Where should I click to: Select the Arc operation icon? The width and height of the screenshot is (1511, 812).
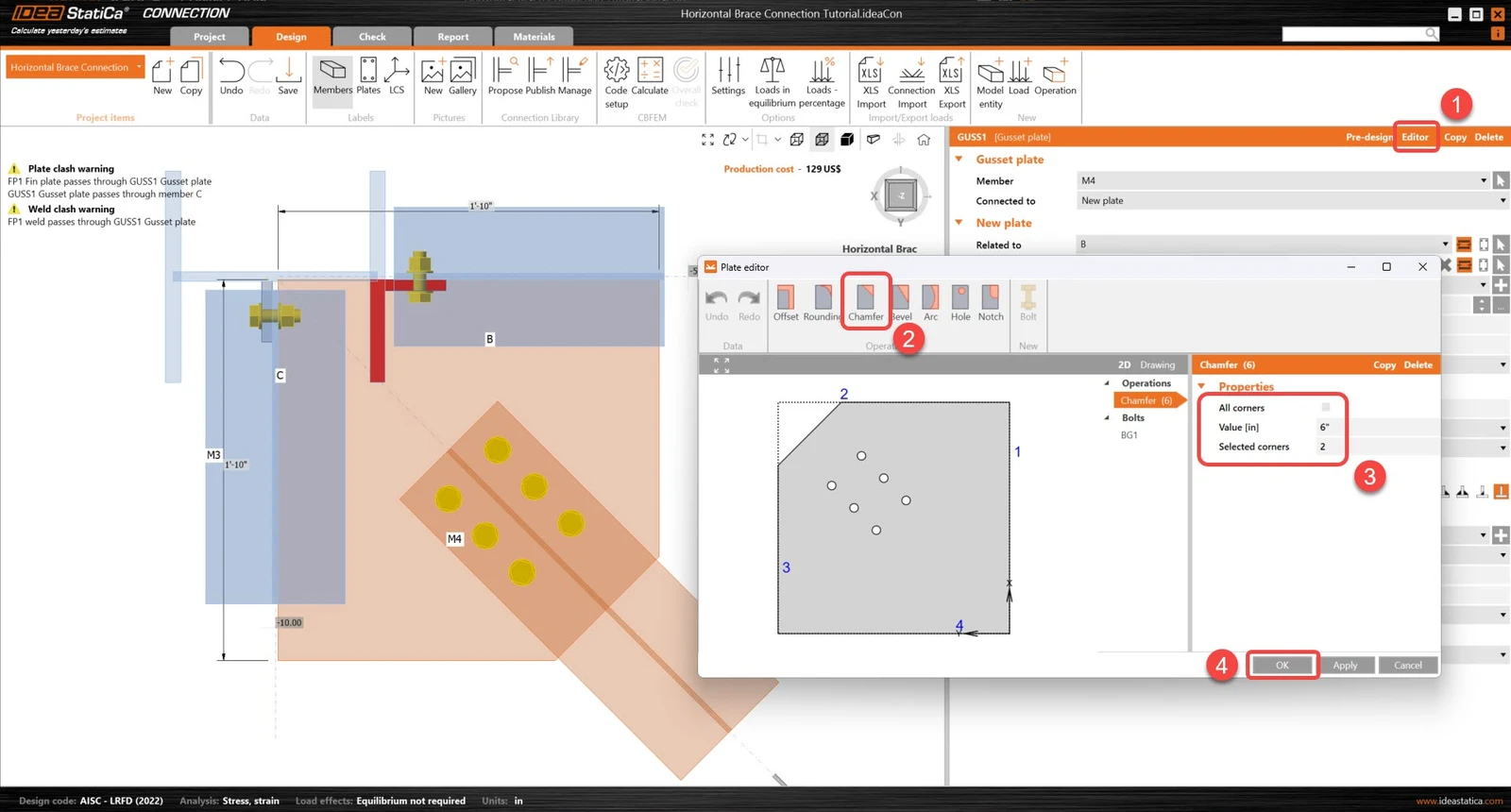[x=931, y=303]
